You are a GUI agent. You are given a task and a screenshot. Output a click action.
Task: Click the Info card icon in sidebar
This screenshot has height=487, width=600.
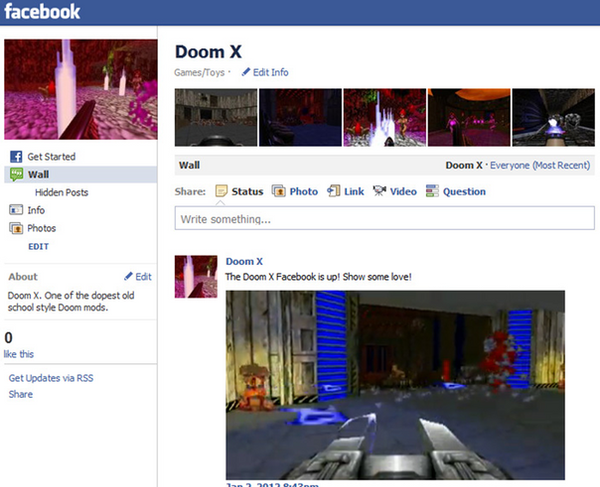[16, 210]
